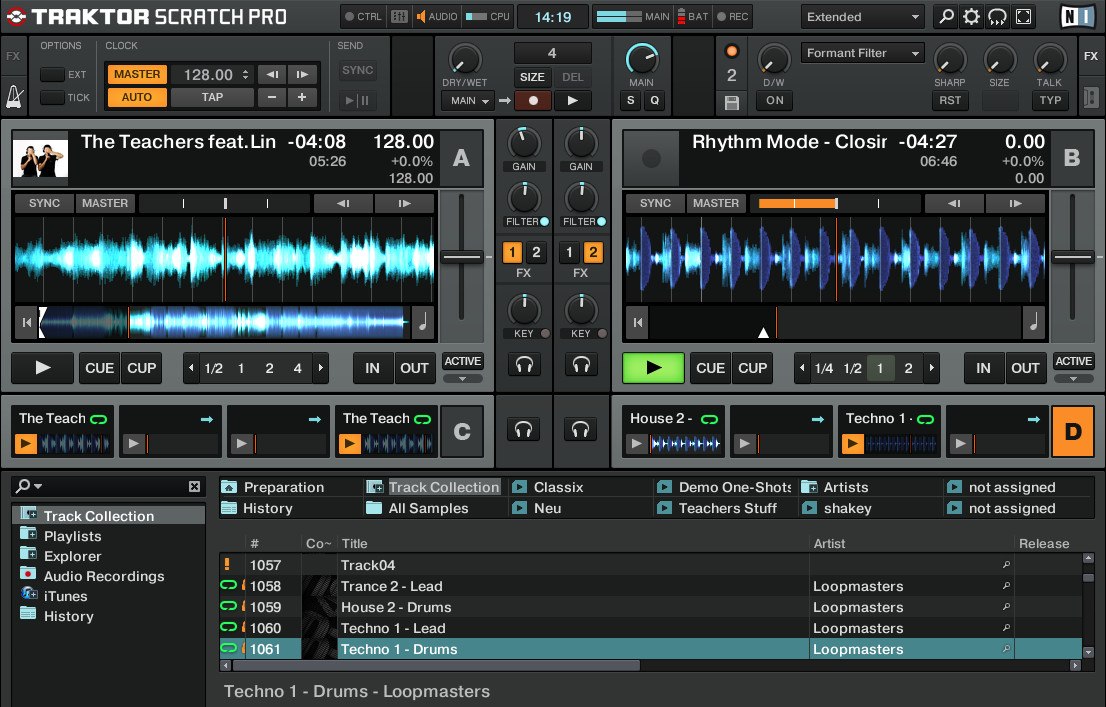Play the loop recorder with its play button

572,101
